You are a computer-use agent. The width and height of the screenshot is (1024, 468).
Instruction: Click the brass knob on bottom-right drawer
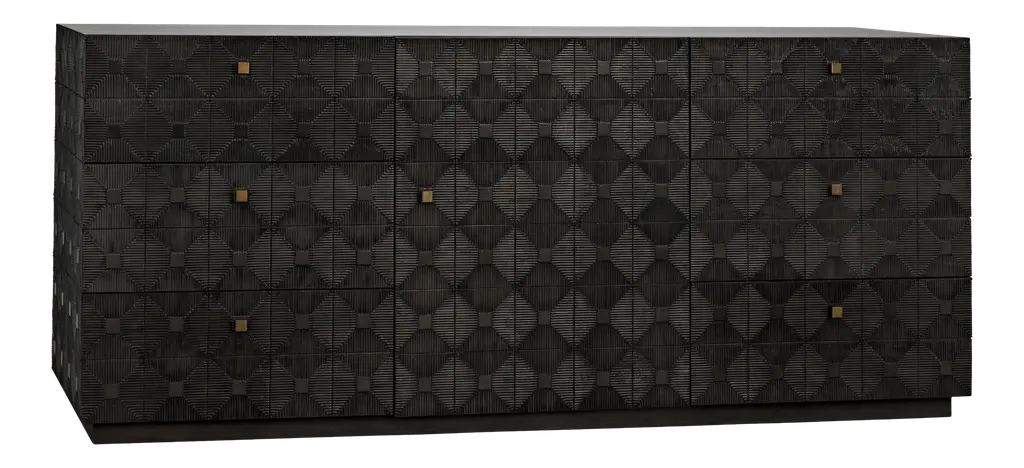pos(835,313)
